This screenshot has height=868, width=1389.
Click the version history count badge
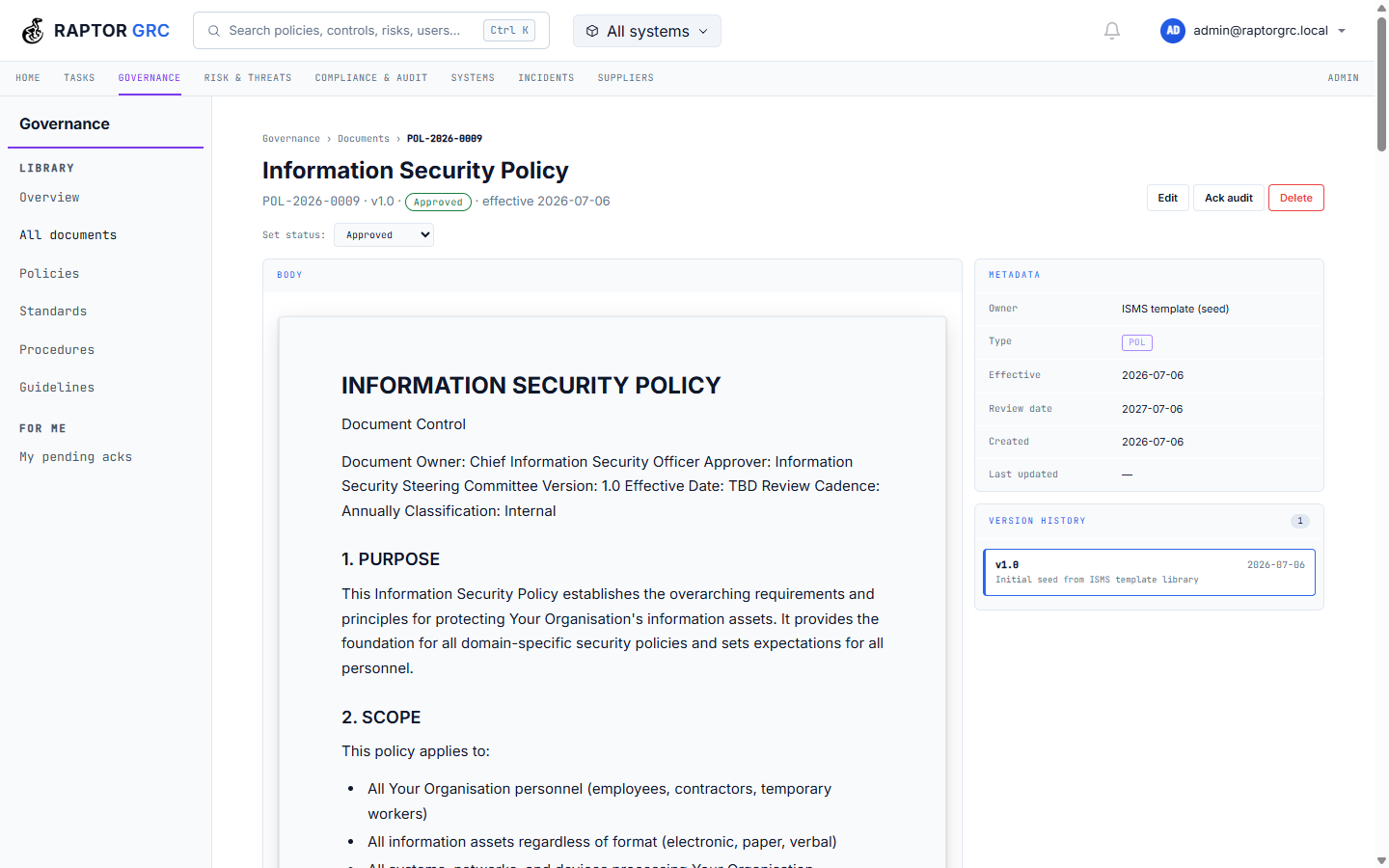[1300, 521]
